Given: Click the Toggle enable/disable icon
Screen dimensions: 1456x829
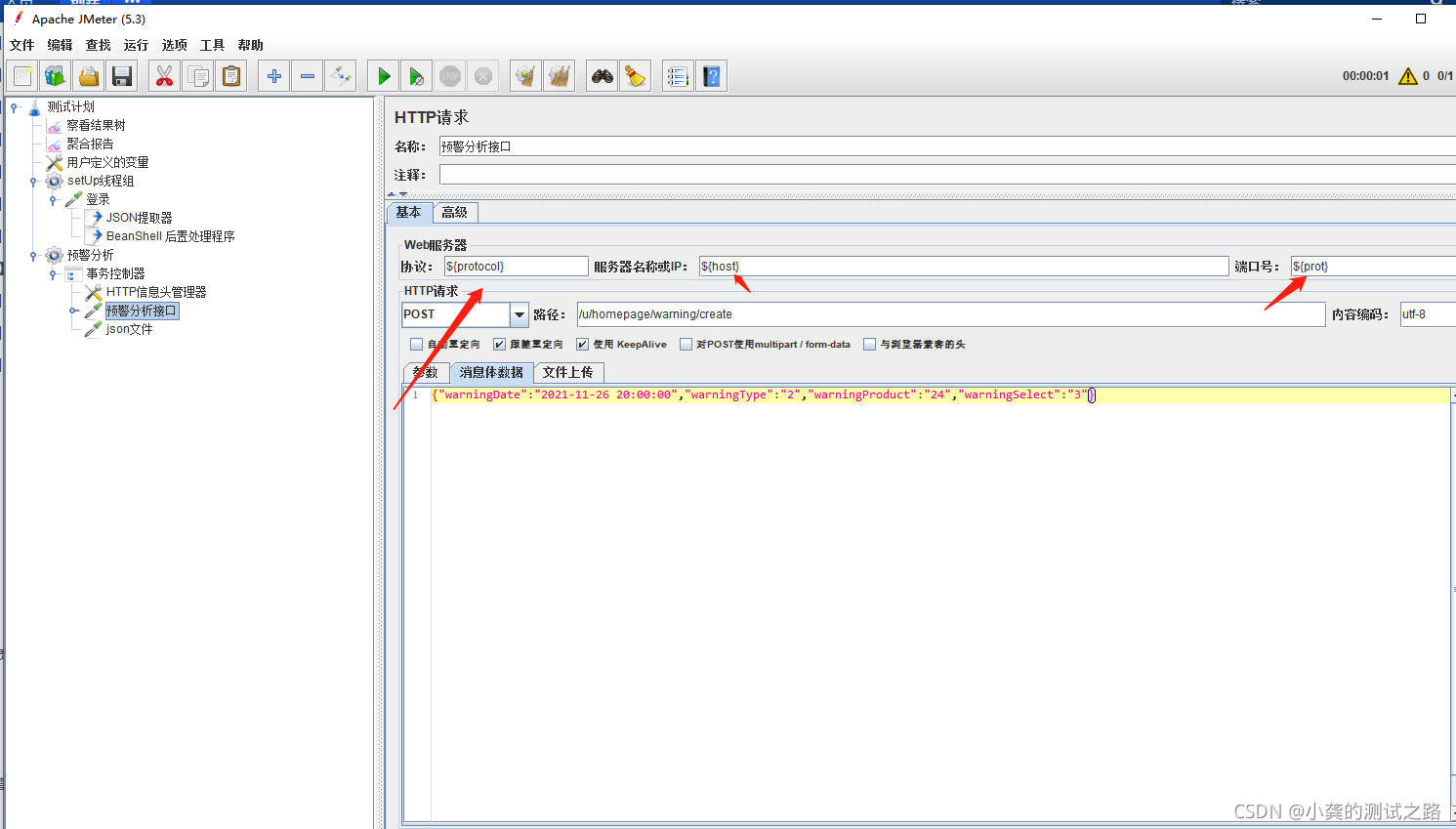Looking at the screenshot, I should (341, 76).
